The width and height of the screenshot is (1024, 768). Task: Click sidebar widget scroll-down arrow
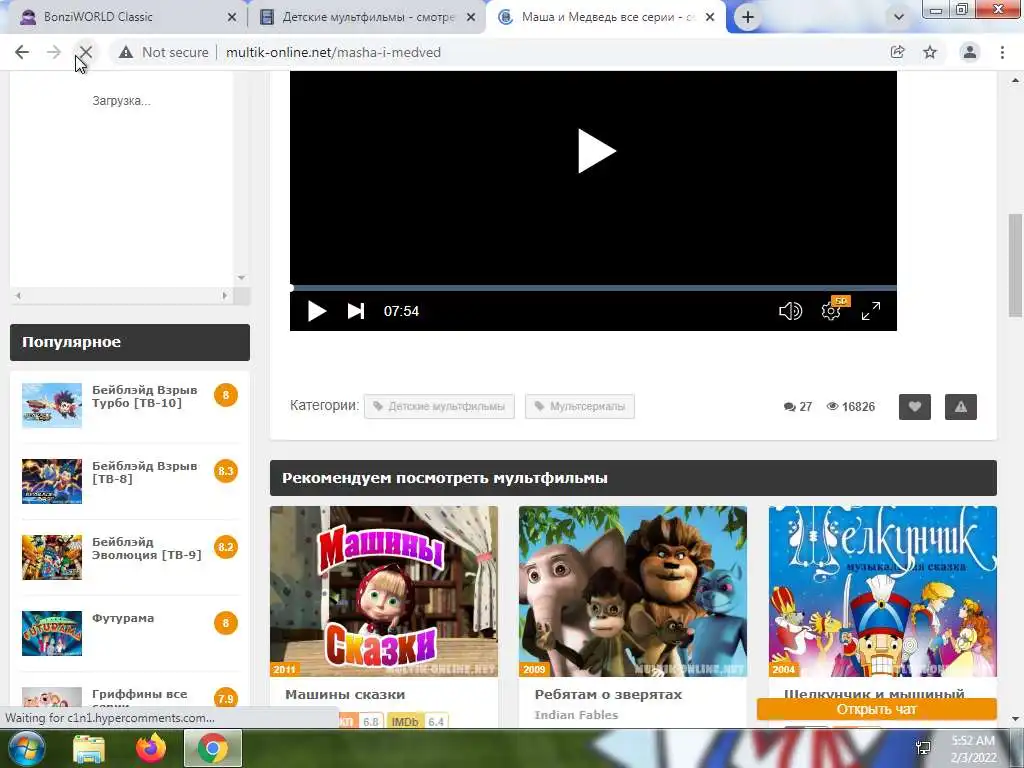click(241, 278)
